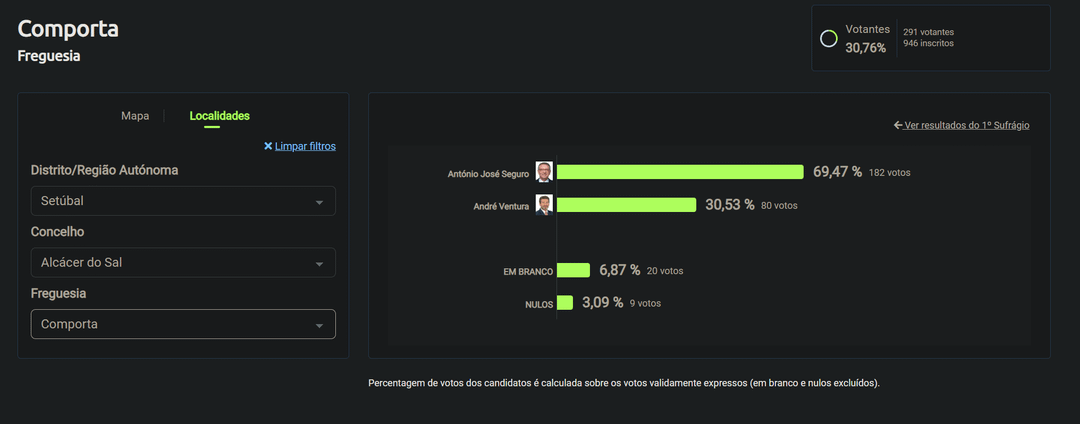Image resolution: width=1080 pixels, height=424 pixels.
Task: Open the Distrito Setúbal dropdown
Action: [x=183, y=201]
